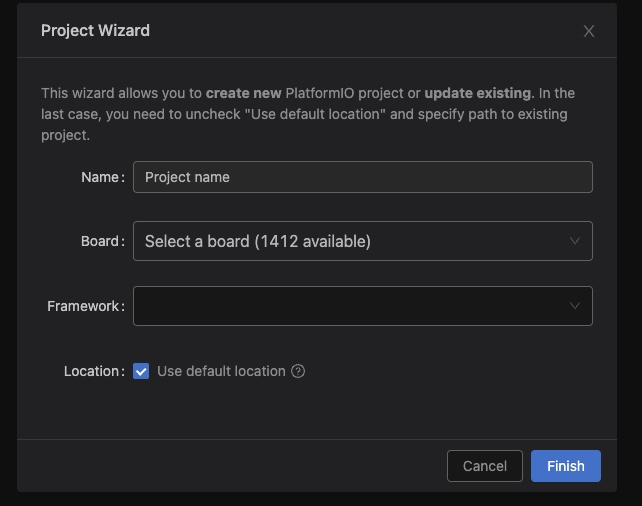Click the "Location:" field label
This screenshot has width=642, height=506.
tap(93, 371)
